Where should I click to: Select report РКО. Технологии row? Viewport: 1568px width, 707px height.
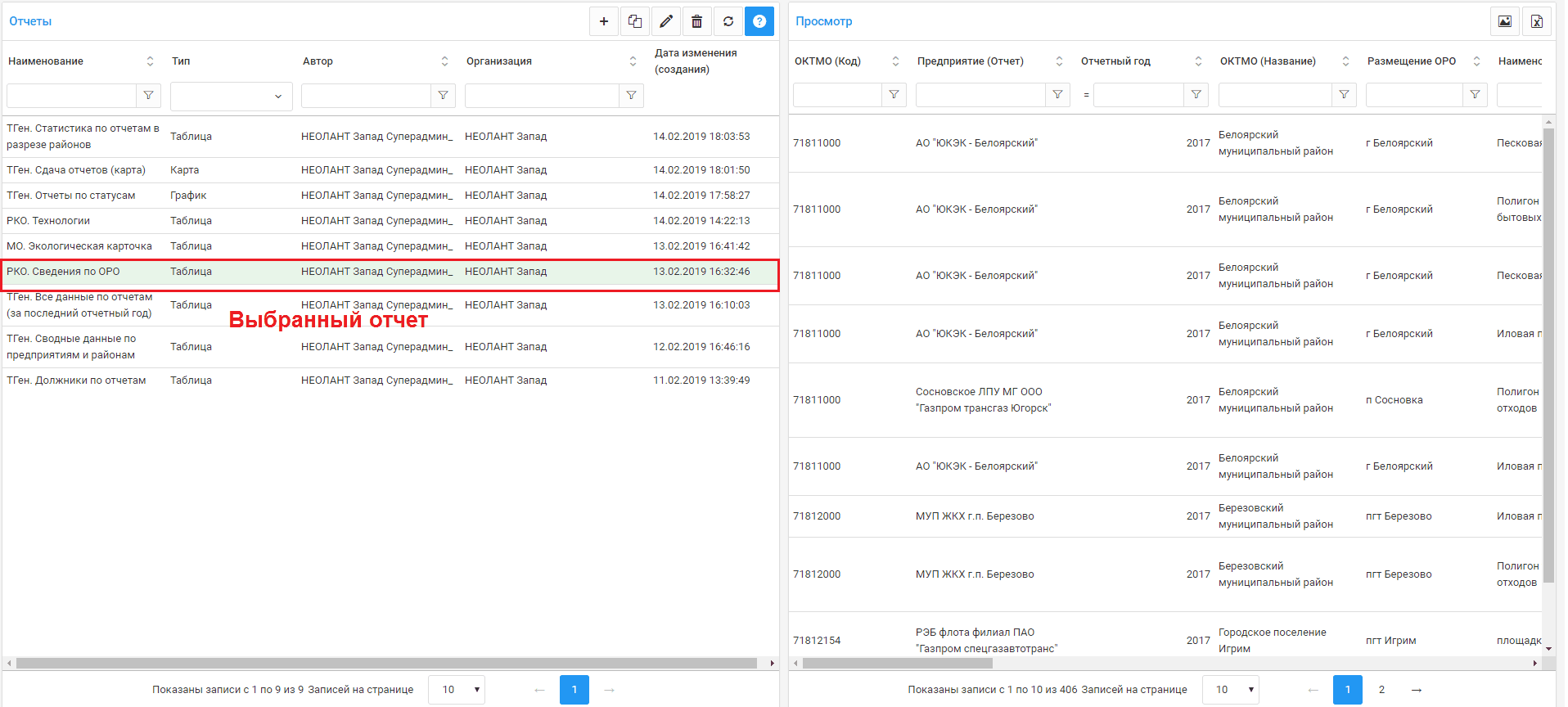pos(48,221)
